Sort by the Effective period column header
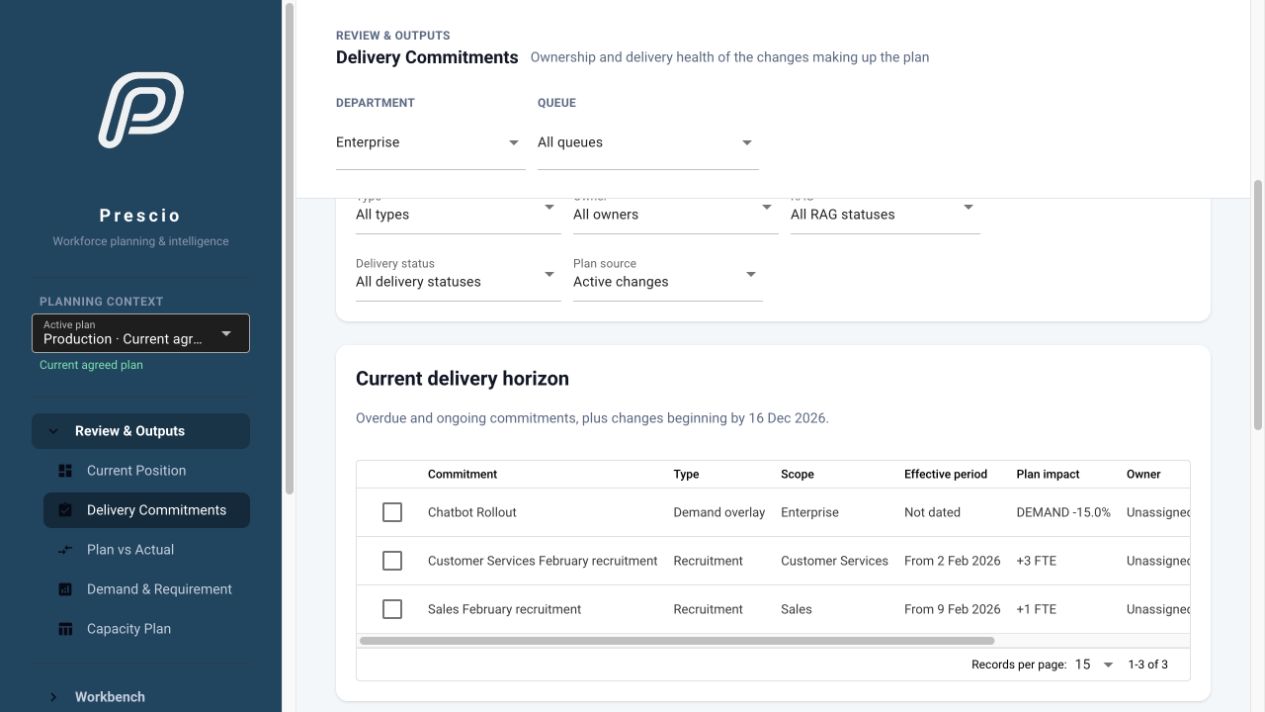The height and width of the screenshot is (712, 1265). (945, 474)
